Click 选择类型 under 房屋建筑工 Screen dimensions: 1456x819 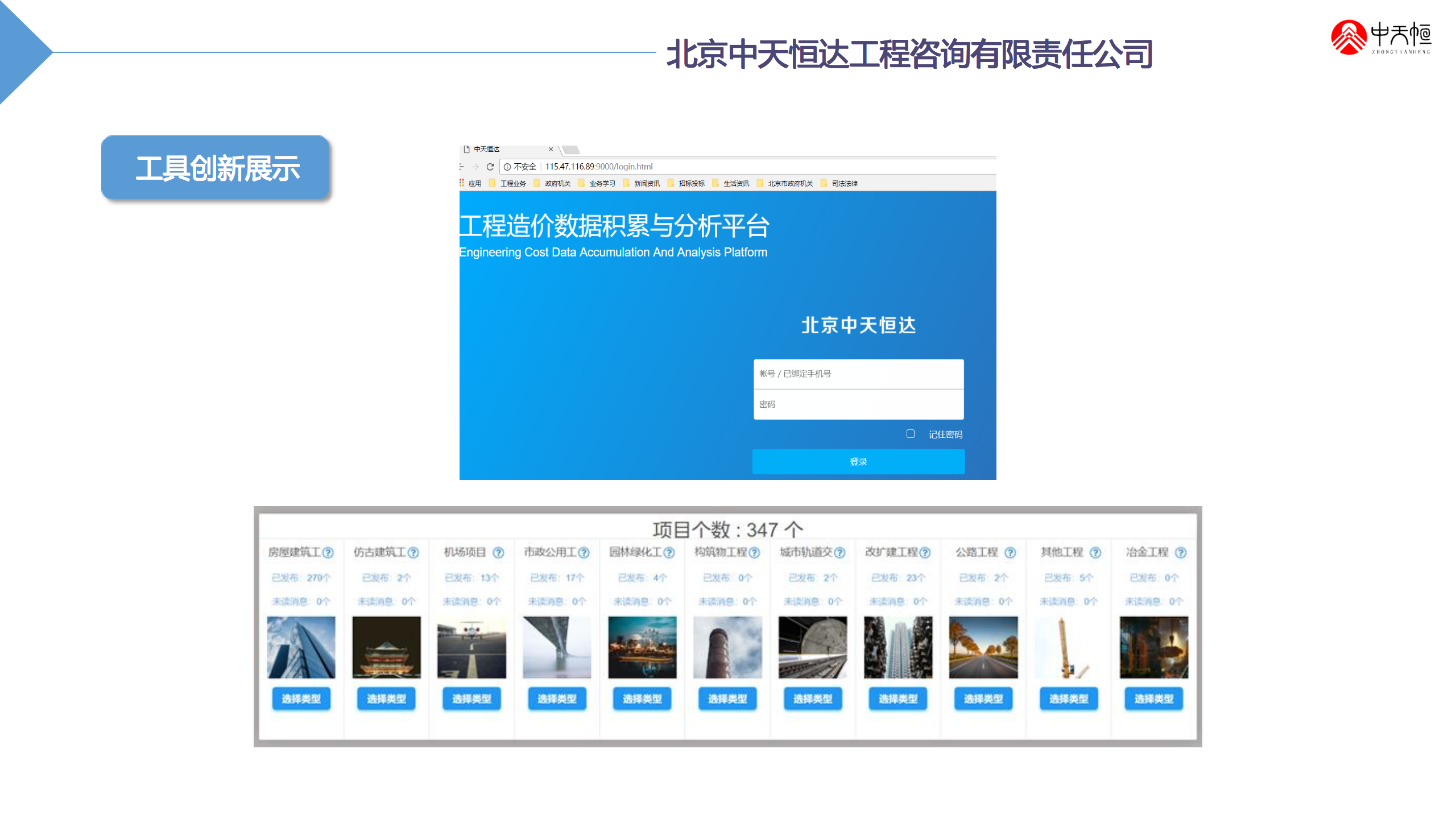[301, 698]
